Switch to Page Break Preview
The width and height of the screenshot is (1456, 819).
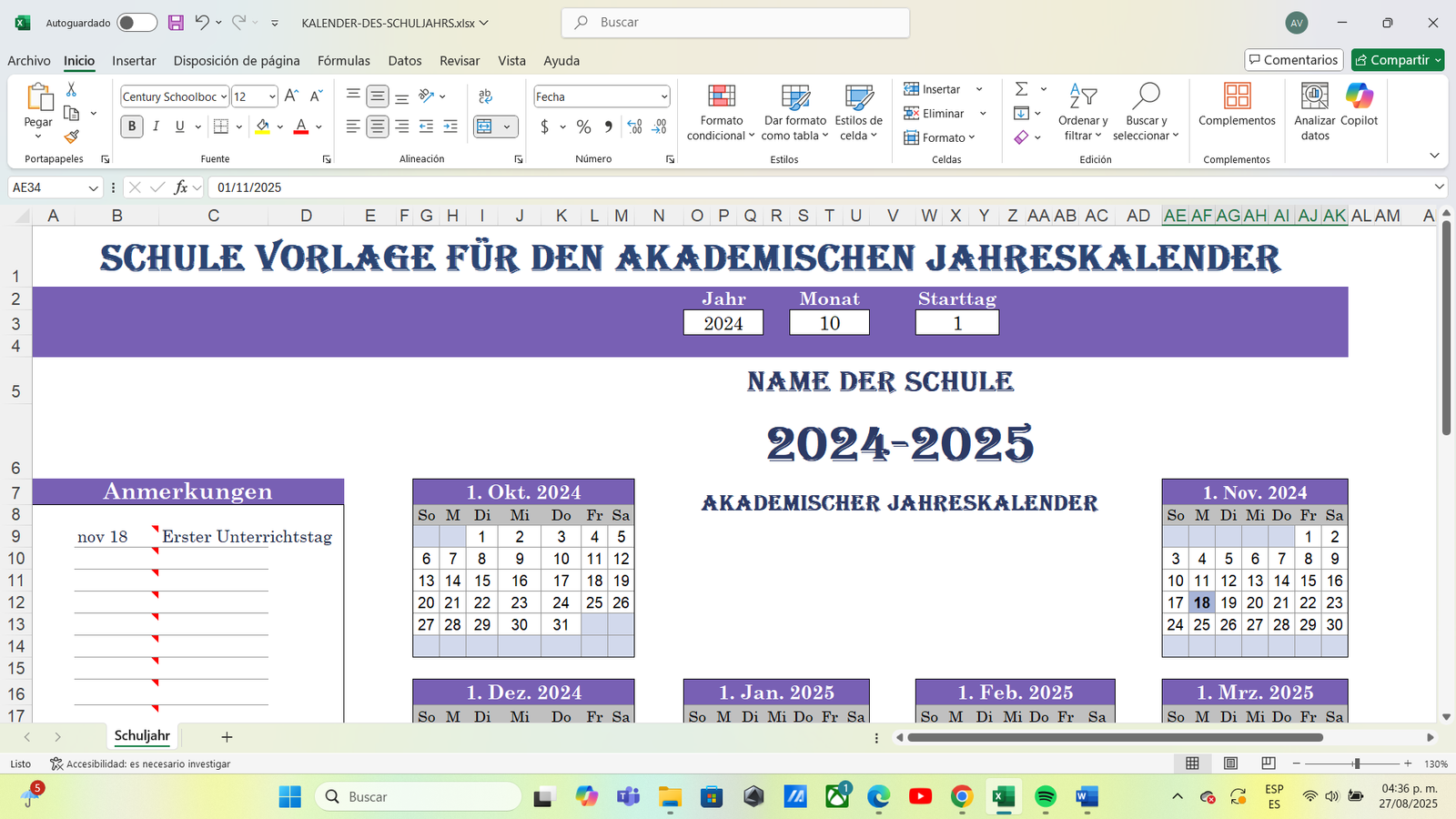coord(1269,763)
